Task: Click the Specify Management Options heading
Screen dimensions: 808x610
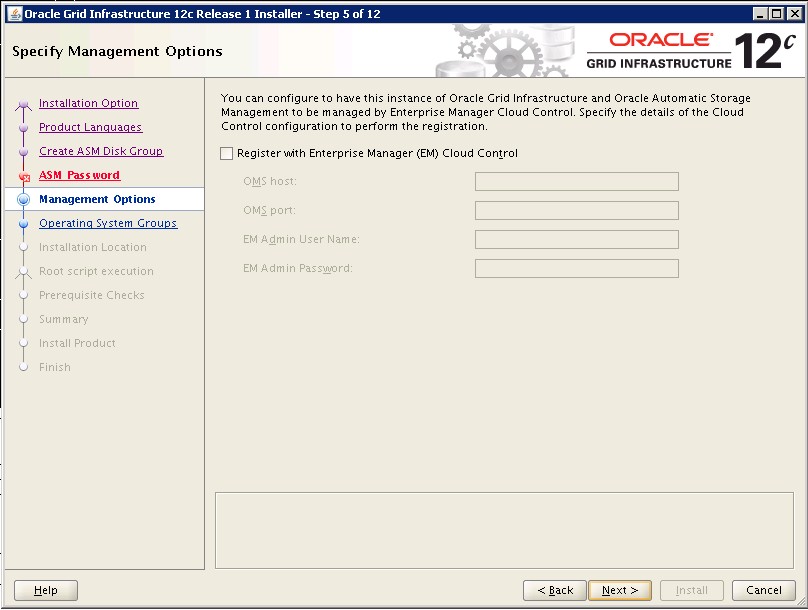Action: point(117,52)
